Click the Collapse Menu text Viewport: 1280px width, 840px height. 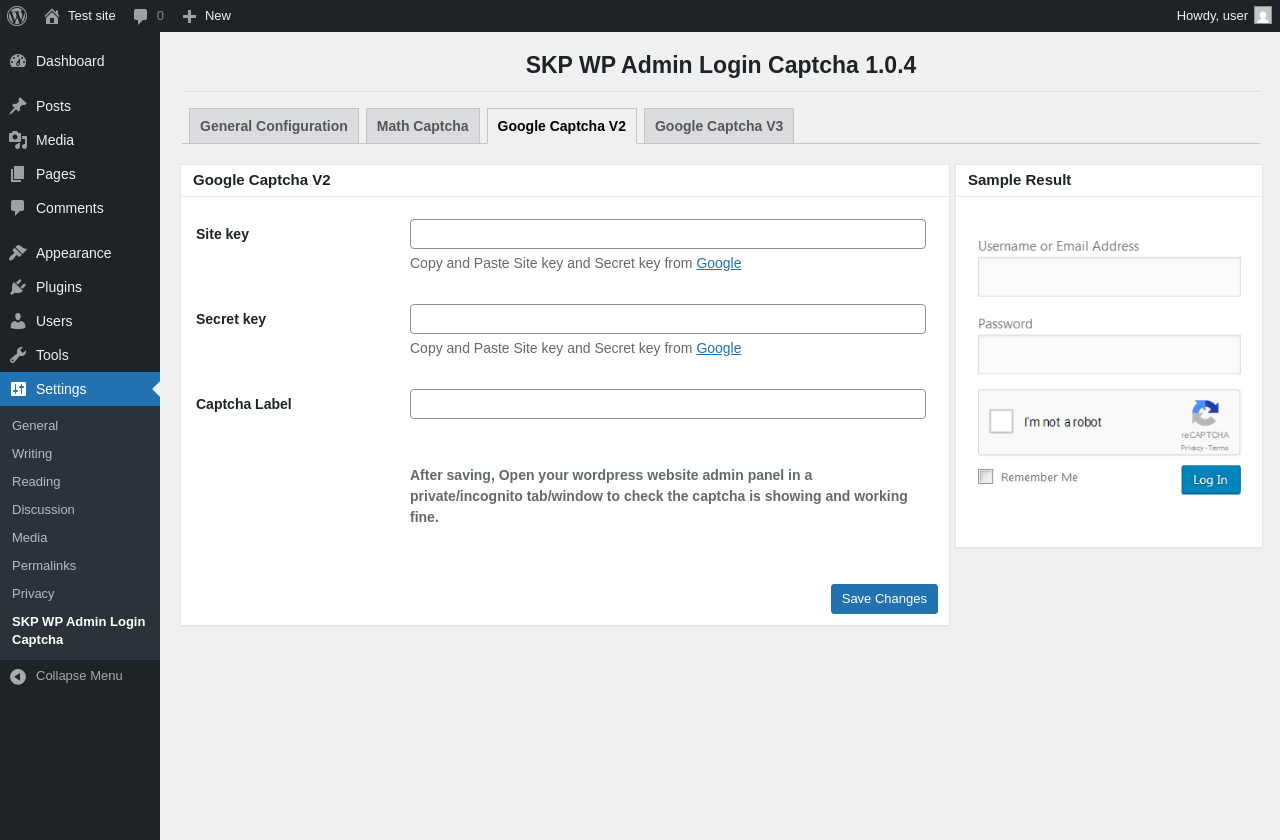tap(79, 676)
